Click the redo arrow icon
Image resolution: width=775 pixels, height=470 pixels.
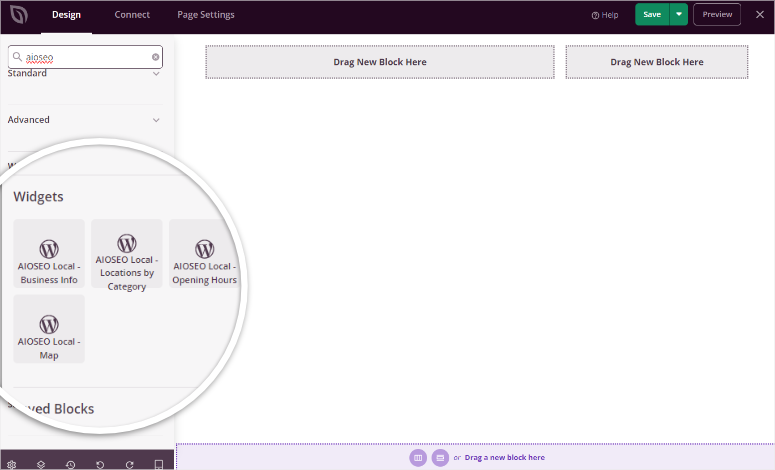click(x=129, y=465)
